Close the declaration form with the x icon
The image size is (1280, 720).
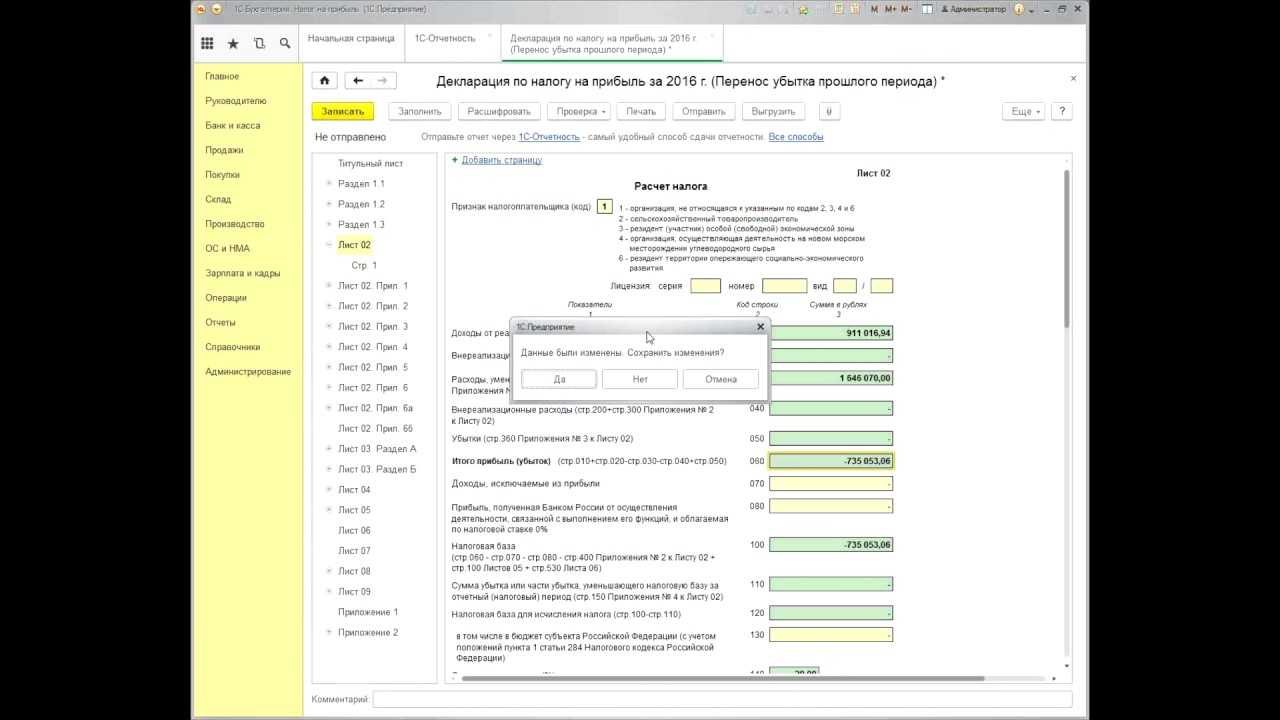tap(1073, 78)
